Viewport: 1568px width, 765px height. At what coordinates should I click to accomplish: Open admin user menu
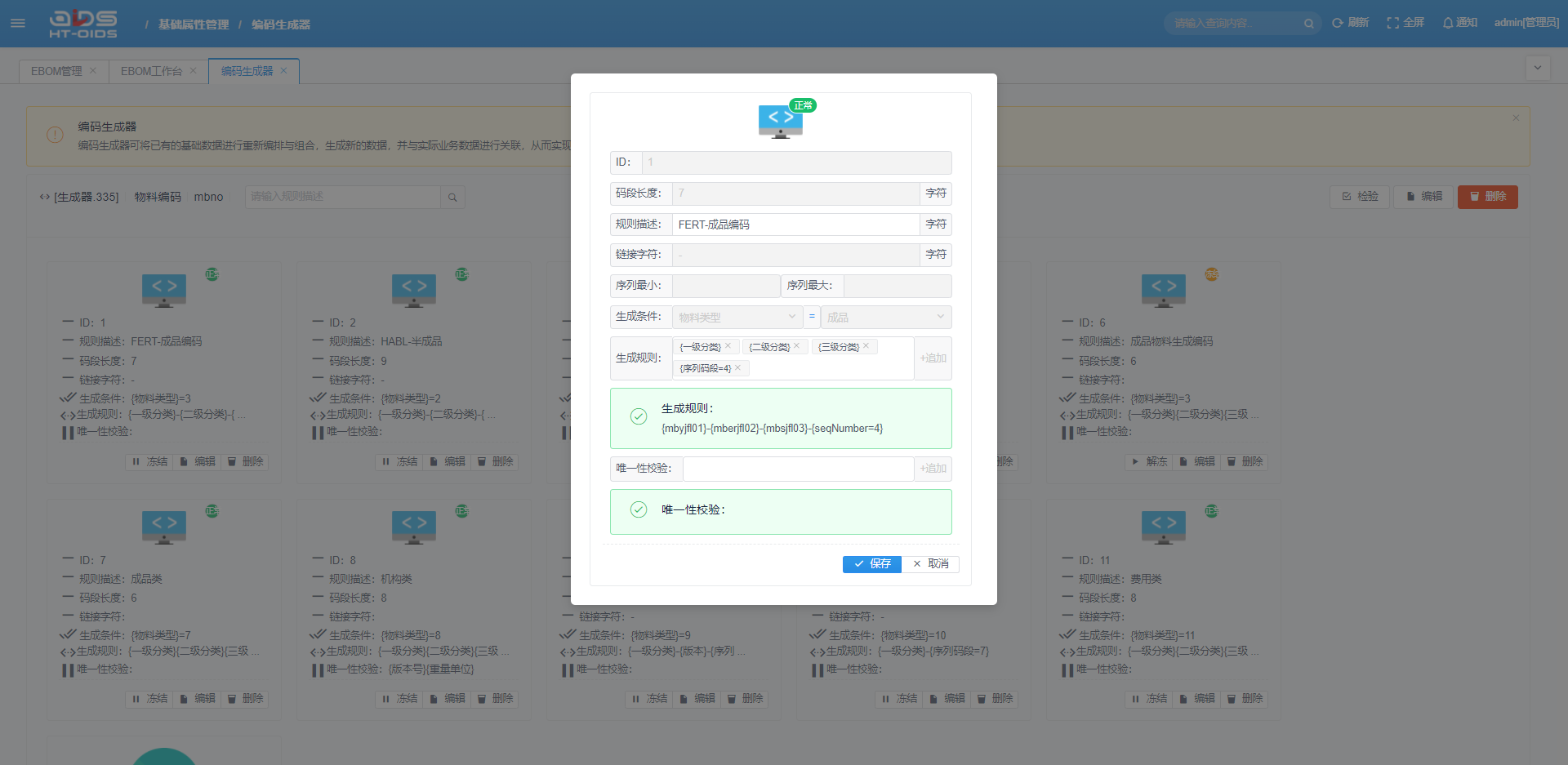(x=1526, y=23)
